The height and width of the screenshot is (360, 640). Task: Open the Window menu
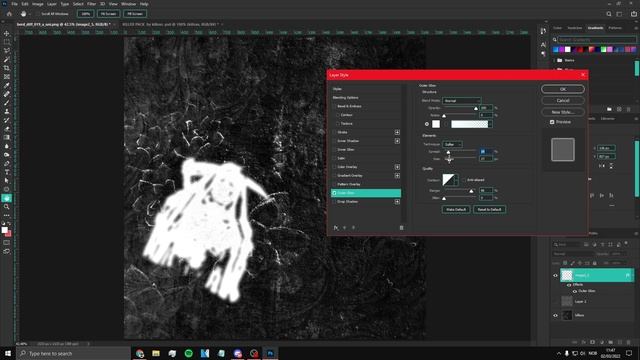[x=128, y=4]
